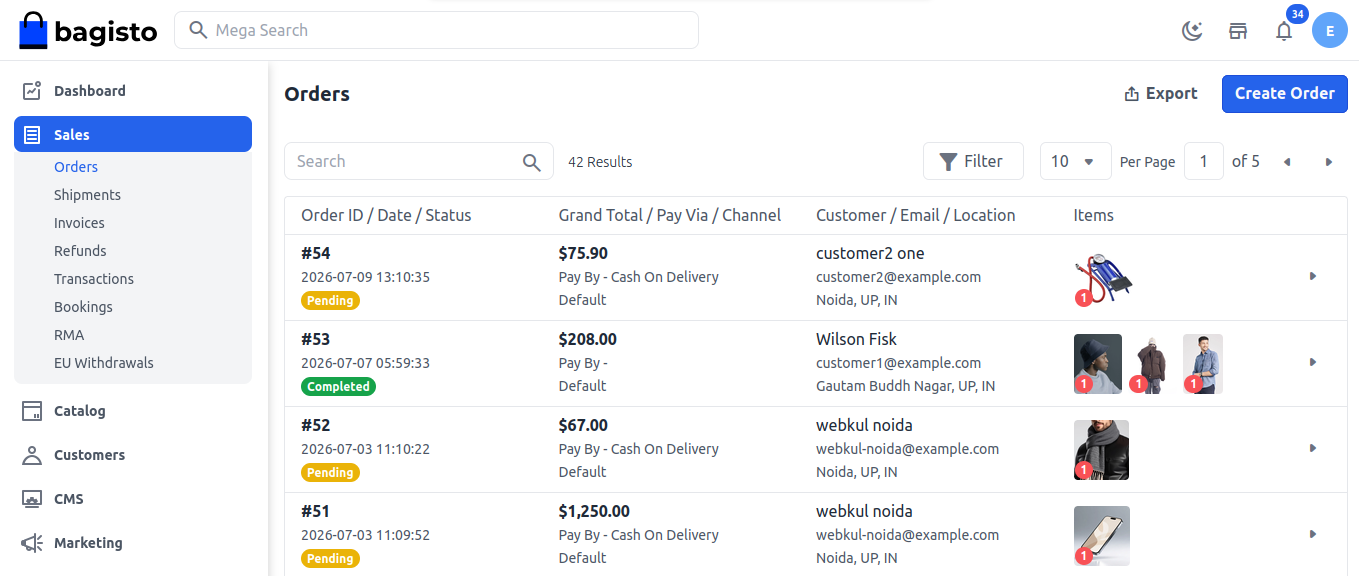
Task: Open the per-page 10 dropdown
Action: coord(1074,161)
